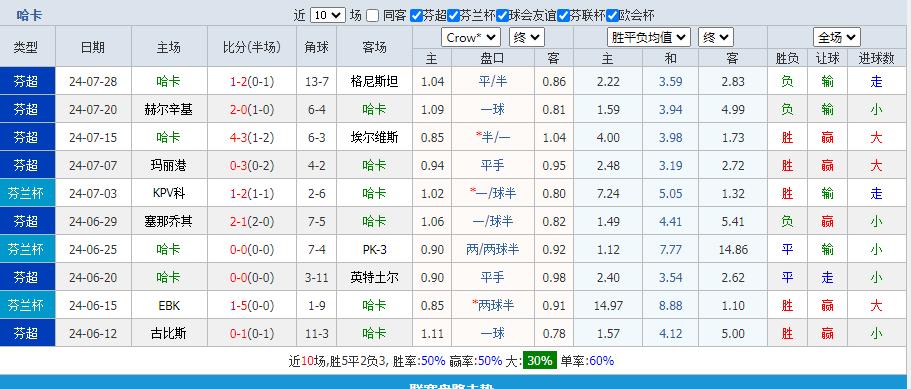
Task: Open the Crow* bookmaker dropdown
Action: click(x=471, y=38)
